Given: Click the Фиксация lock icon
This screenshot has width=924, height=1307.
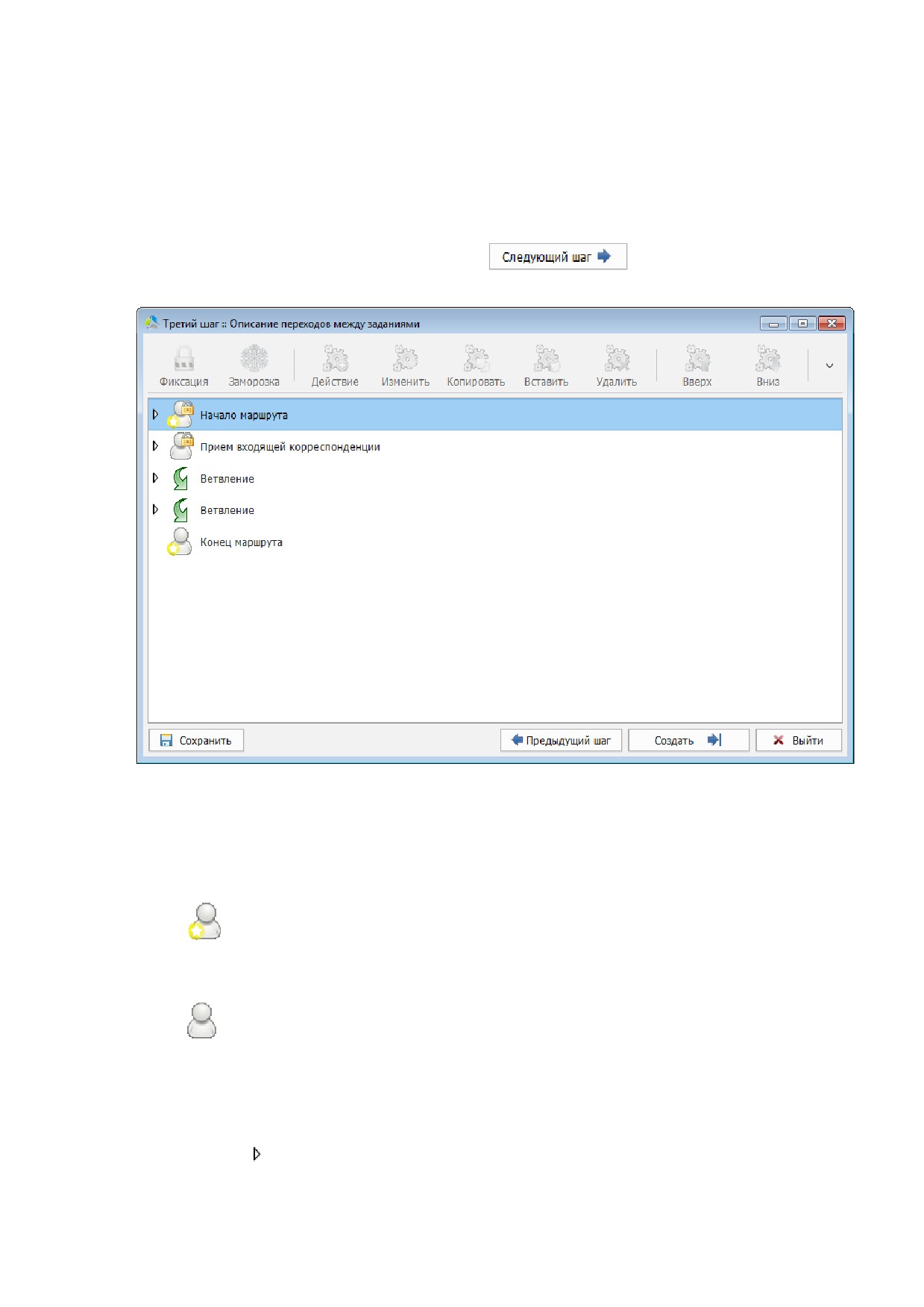Looking at the screenshot, I should [183, 359].
